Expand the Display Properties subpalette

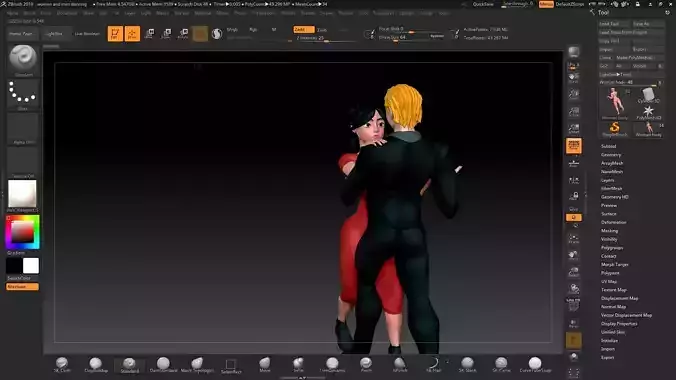(619, 323)
